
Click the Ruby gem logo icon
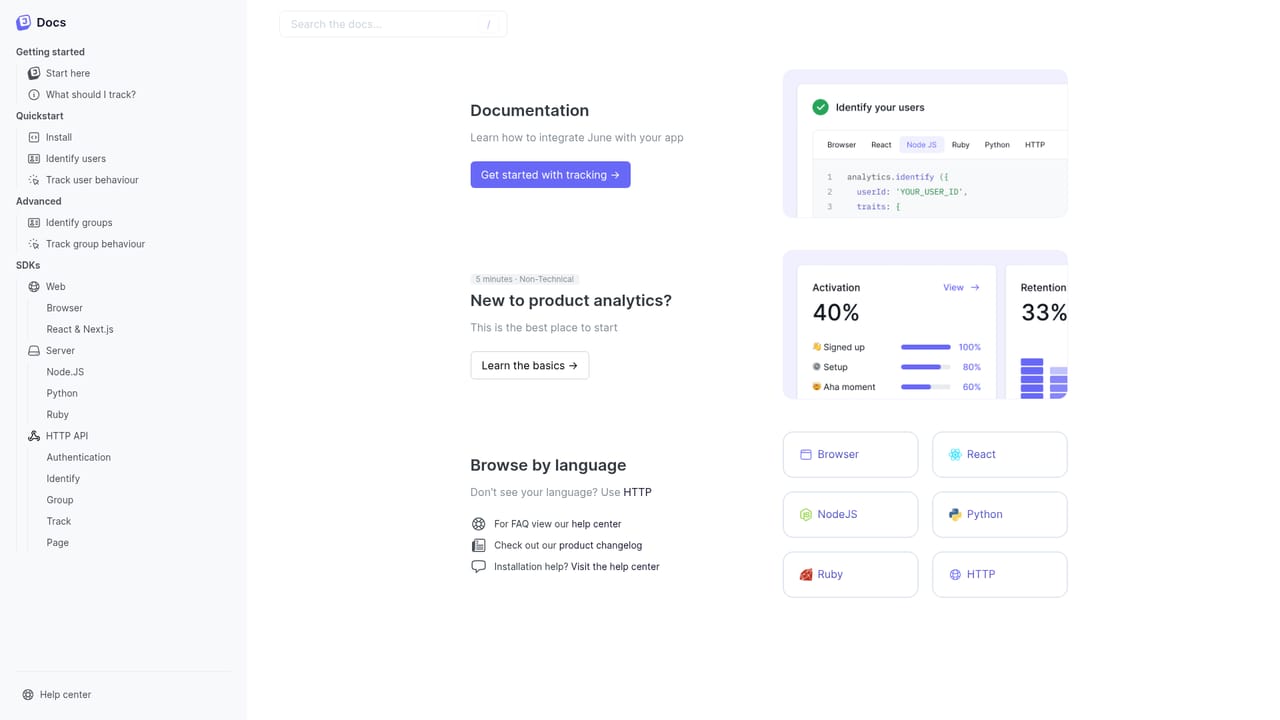805,574
